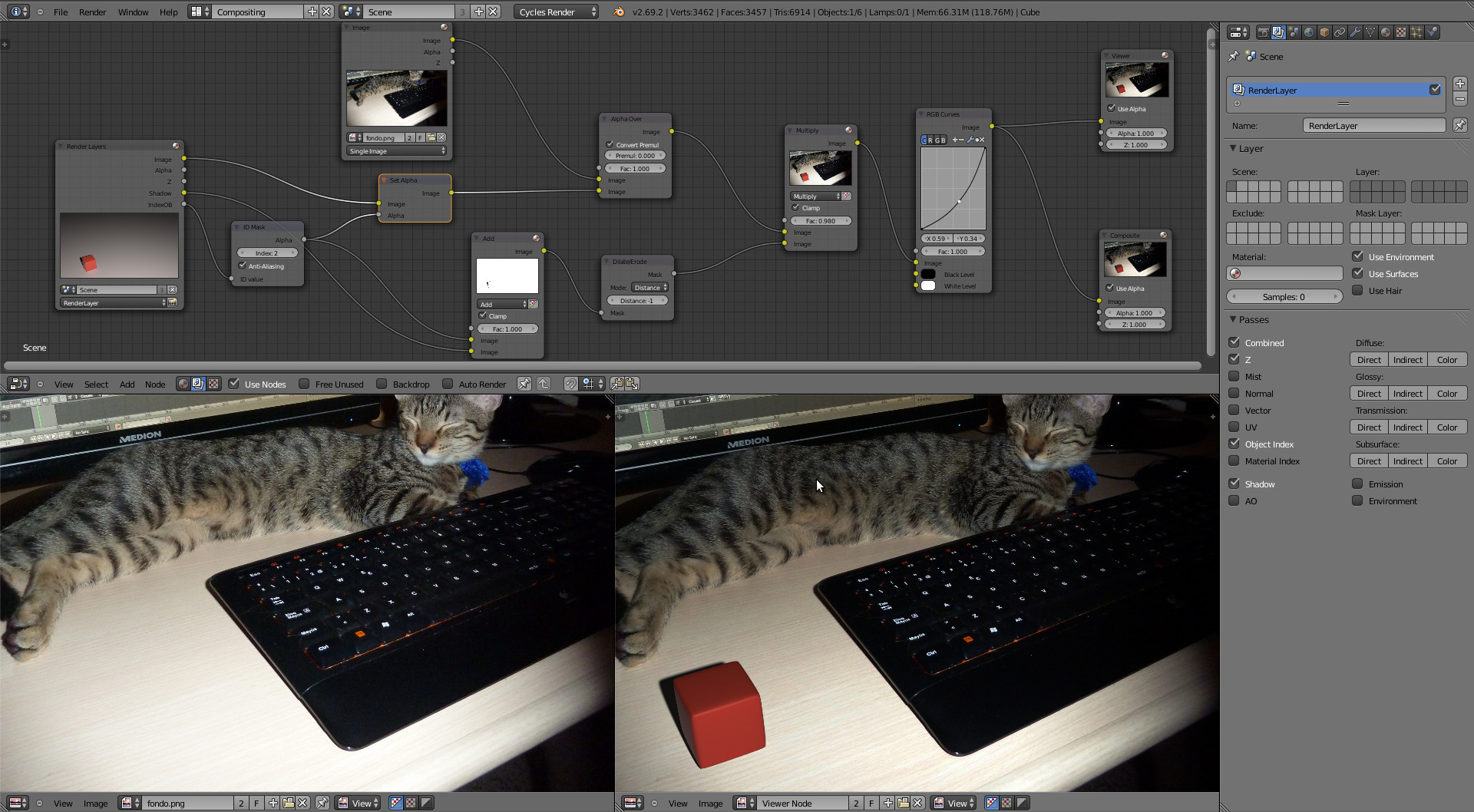Open the Render menu in top bar
This screenshot has height=812, width=1474.
coord(93,12)
